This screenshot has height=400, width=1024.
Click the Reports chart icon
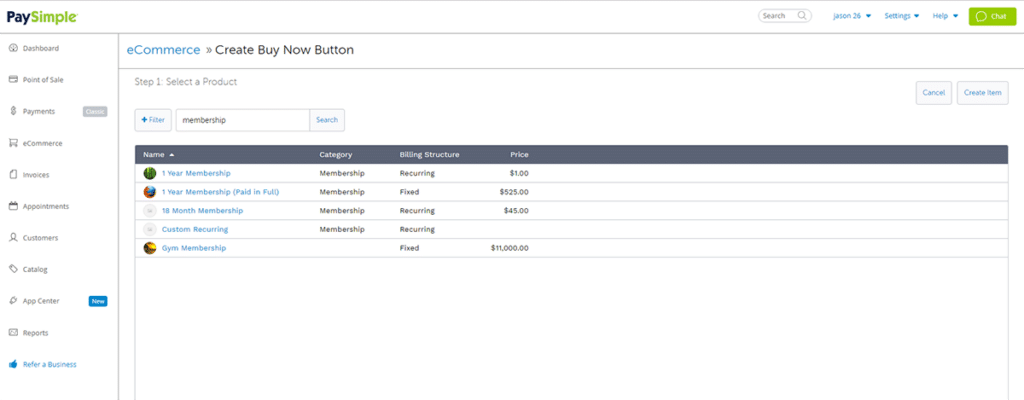tap(13, 333)
